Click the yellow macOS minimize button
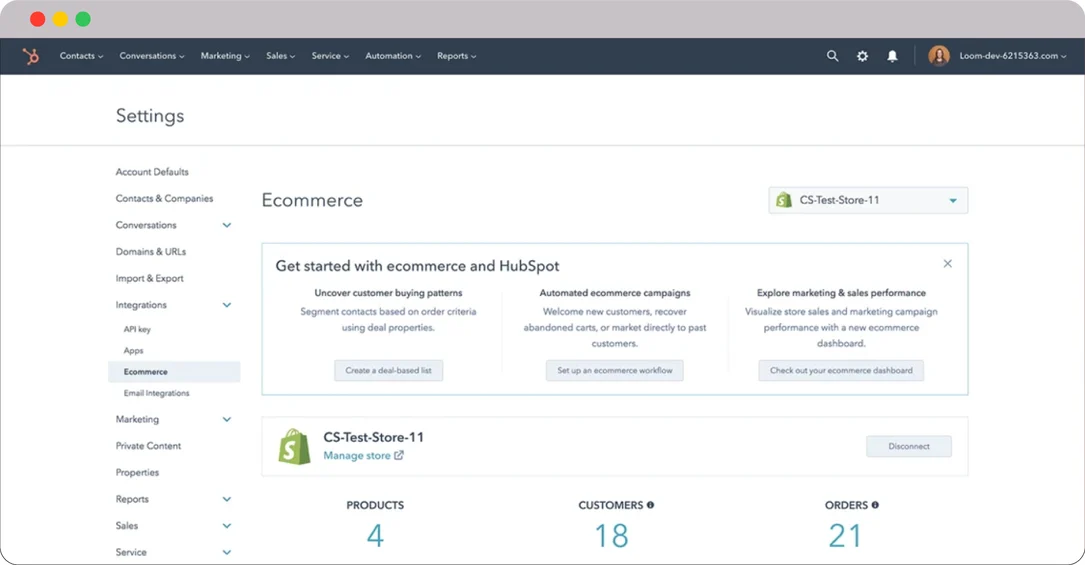Viewport: 1085px width, 565px height. (x=61, y=19)
